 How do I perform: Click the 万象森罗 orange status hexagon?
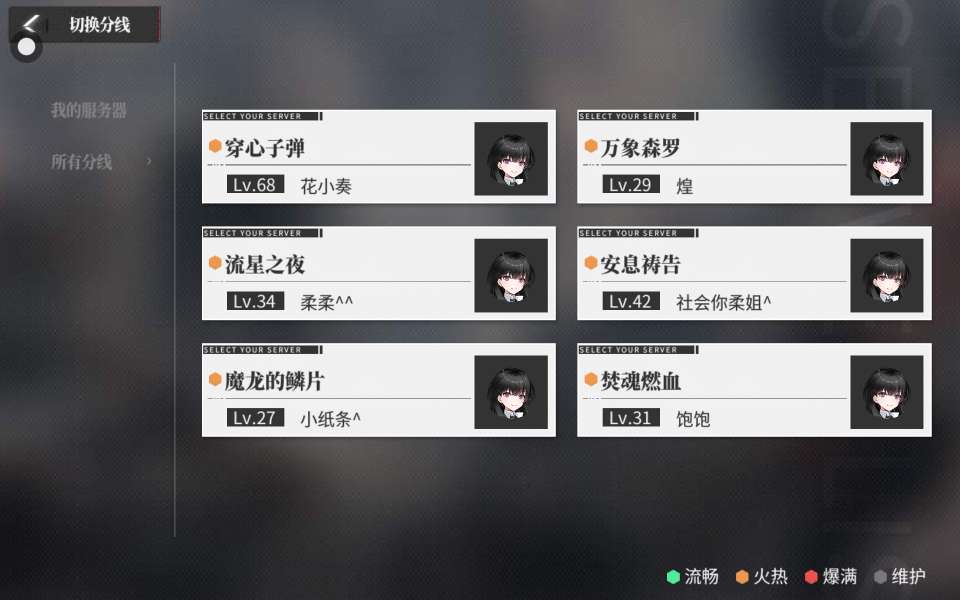tap(591, 146)
